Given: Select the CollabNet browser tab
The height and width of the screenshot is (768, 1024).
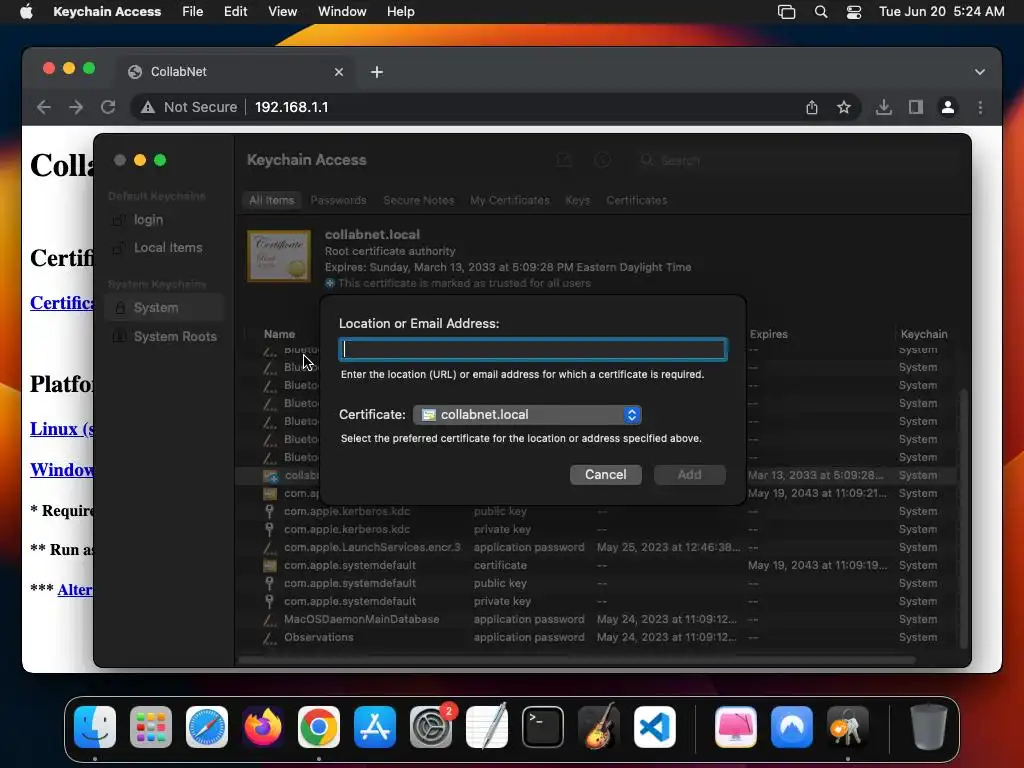Looking at the screenshot, I should [236, 72].
